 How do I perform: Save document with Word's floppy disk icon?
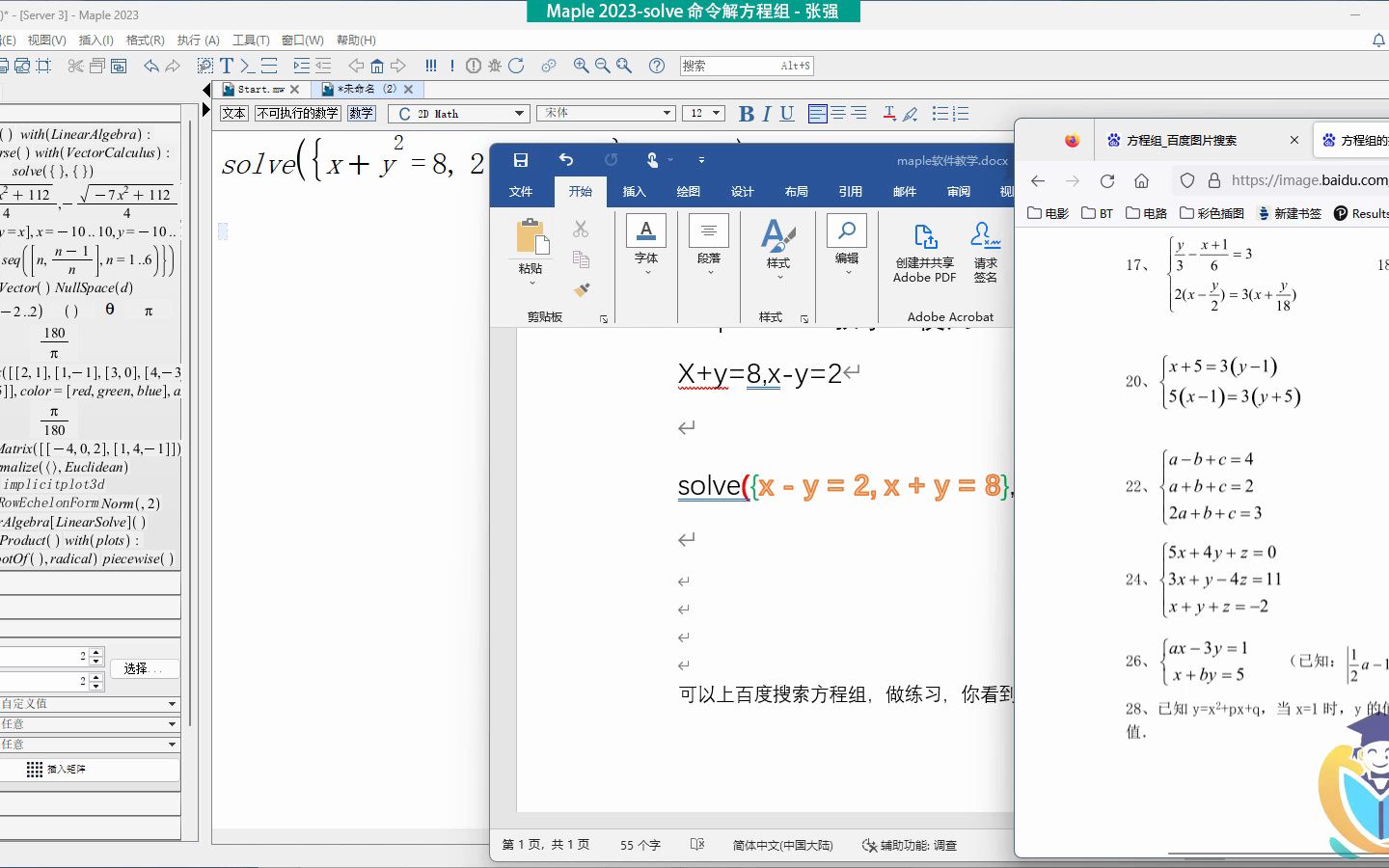point(521,160)
